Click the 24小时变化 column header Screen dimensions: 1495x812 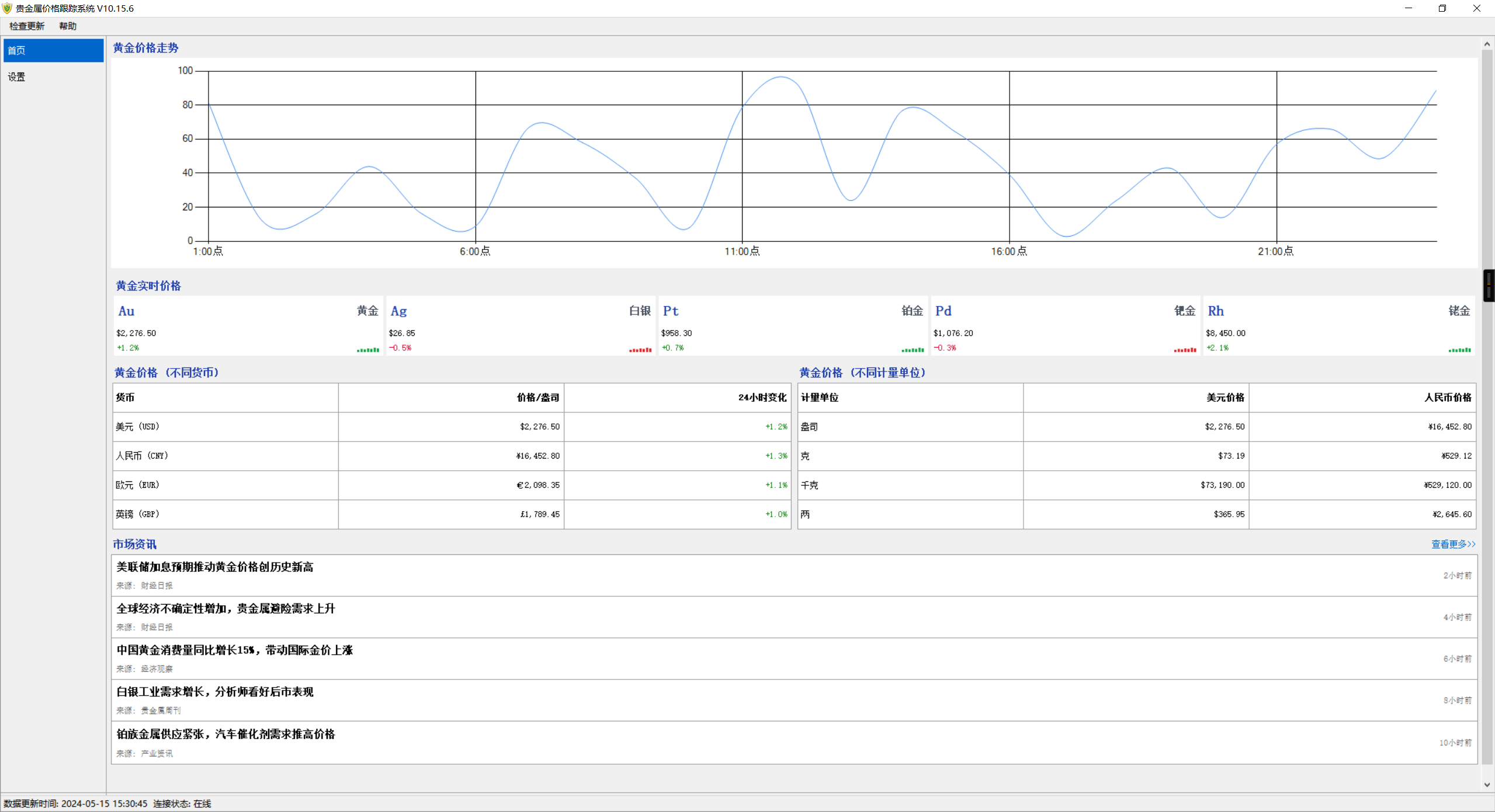click(762, 397)
